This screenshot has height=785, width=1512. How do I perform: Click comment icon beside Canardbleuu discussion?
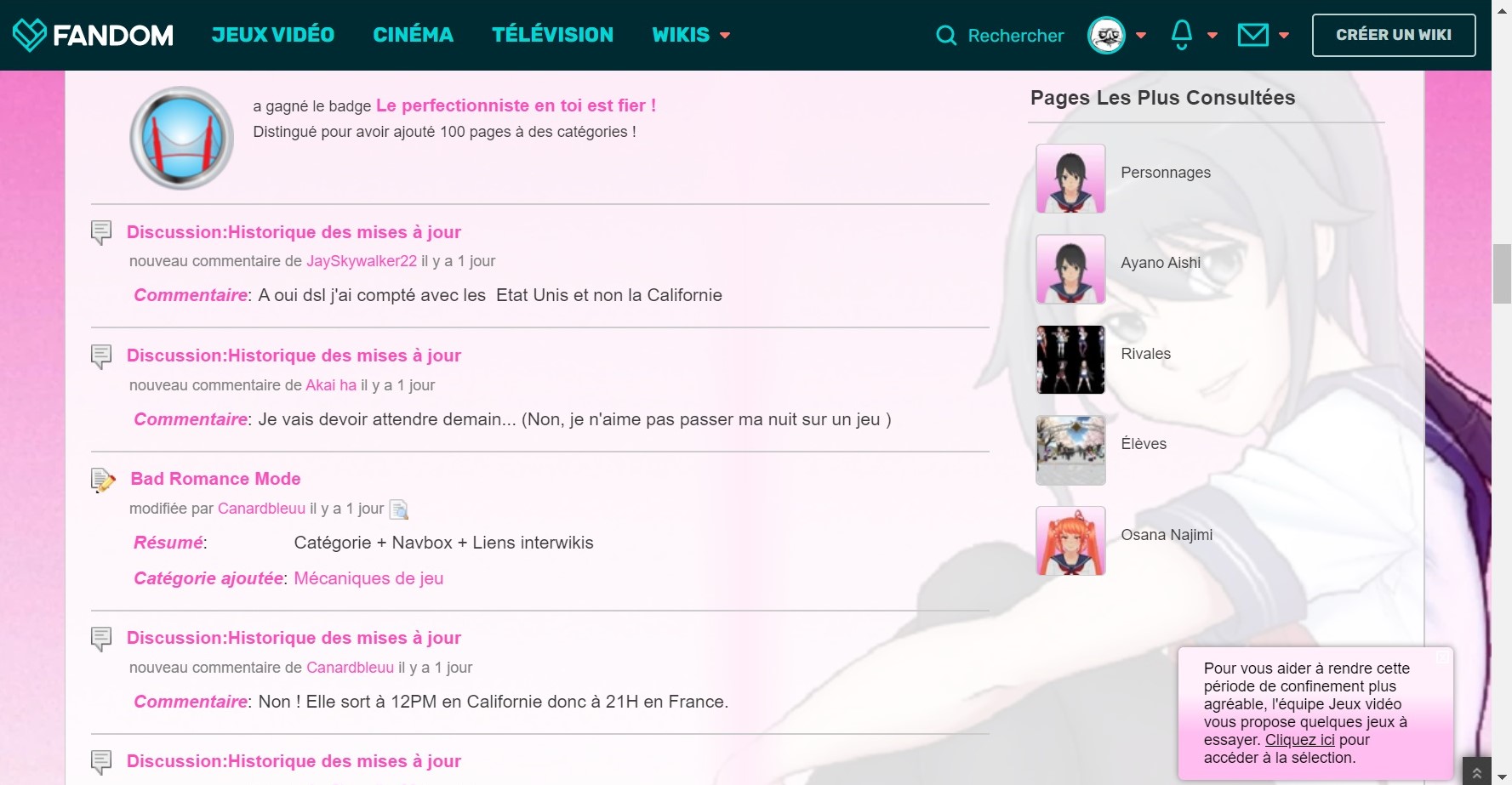point(101,639)
